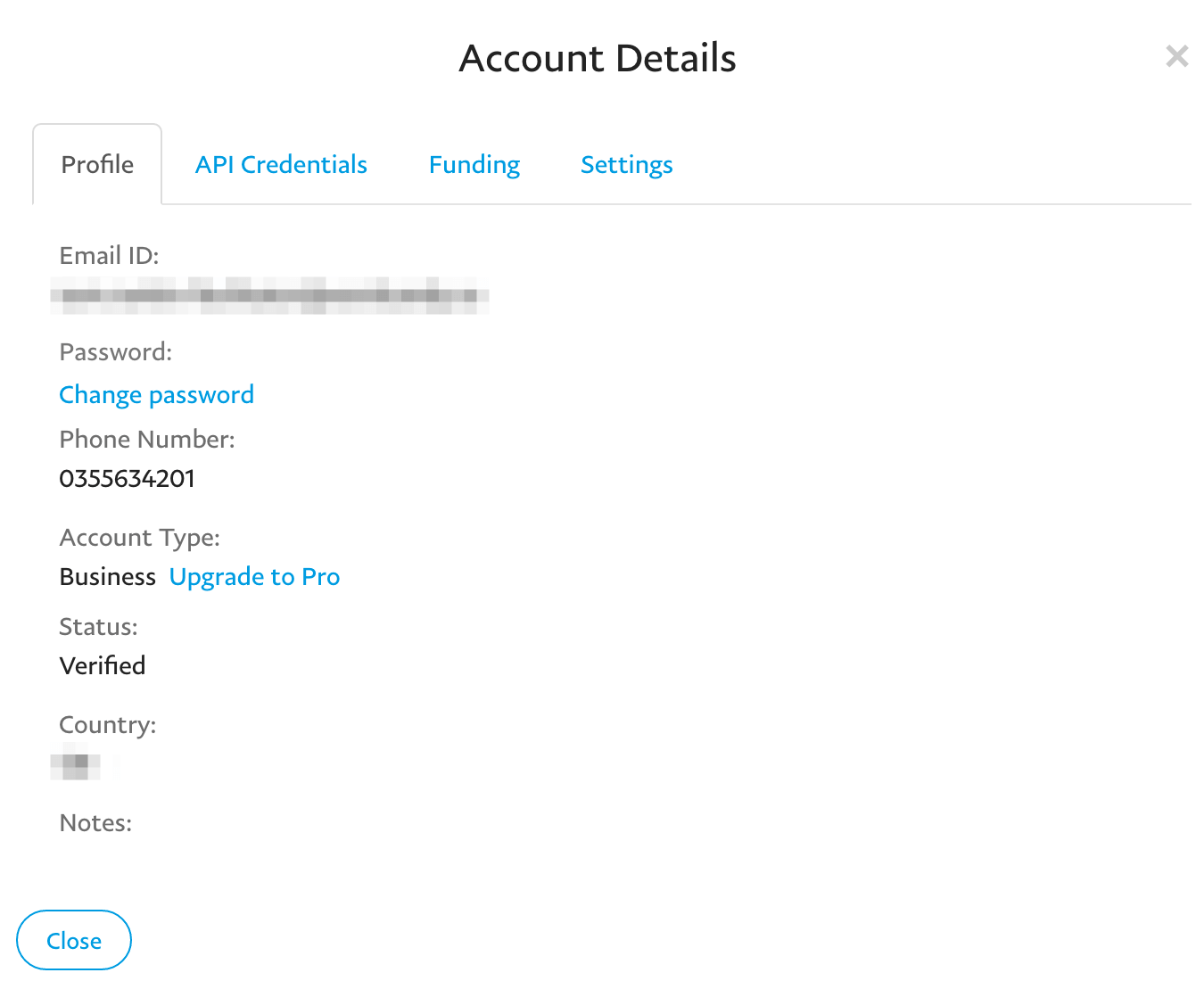Switch to the Profile tab
This screenshot has height=981, width=1204.
coord(97,165)
